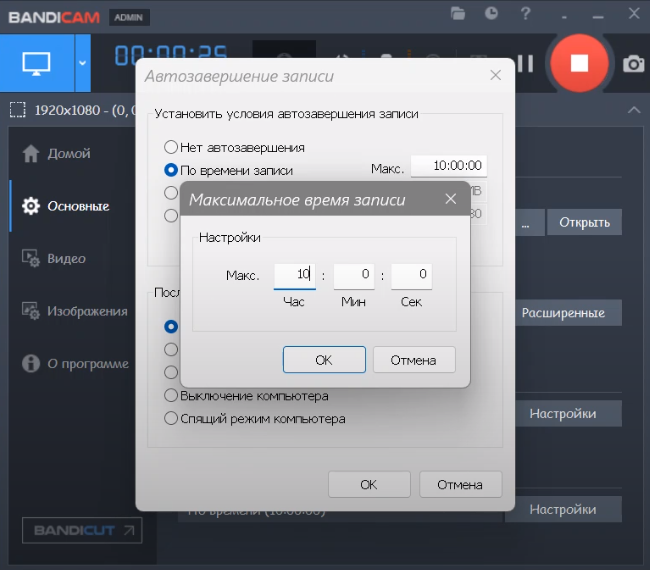
Task: Select the Нет автозавершения radio button
Action: pos(171,147)
